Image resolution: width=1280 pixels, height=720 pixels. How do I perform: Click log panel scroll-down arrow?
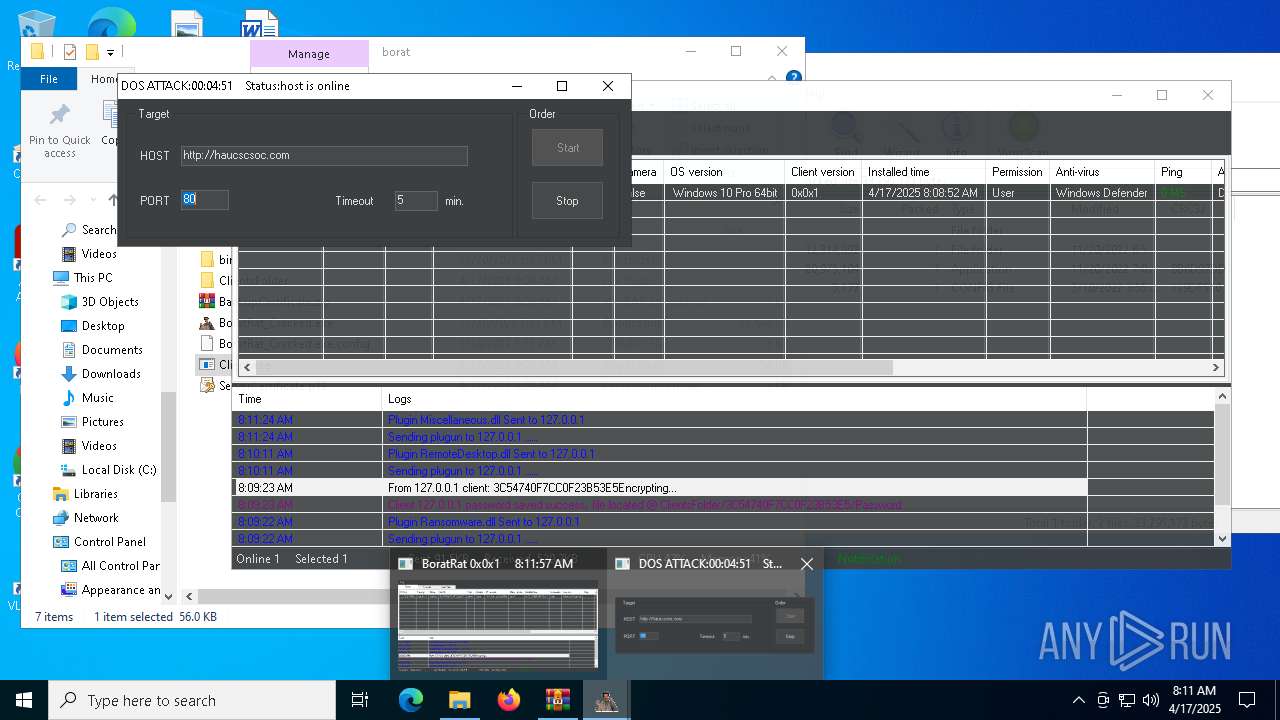(1222, 538)
